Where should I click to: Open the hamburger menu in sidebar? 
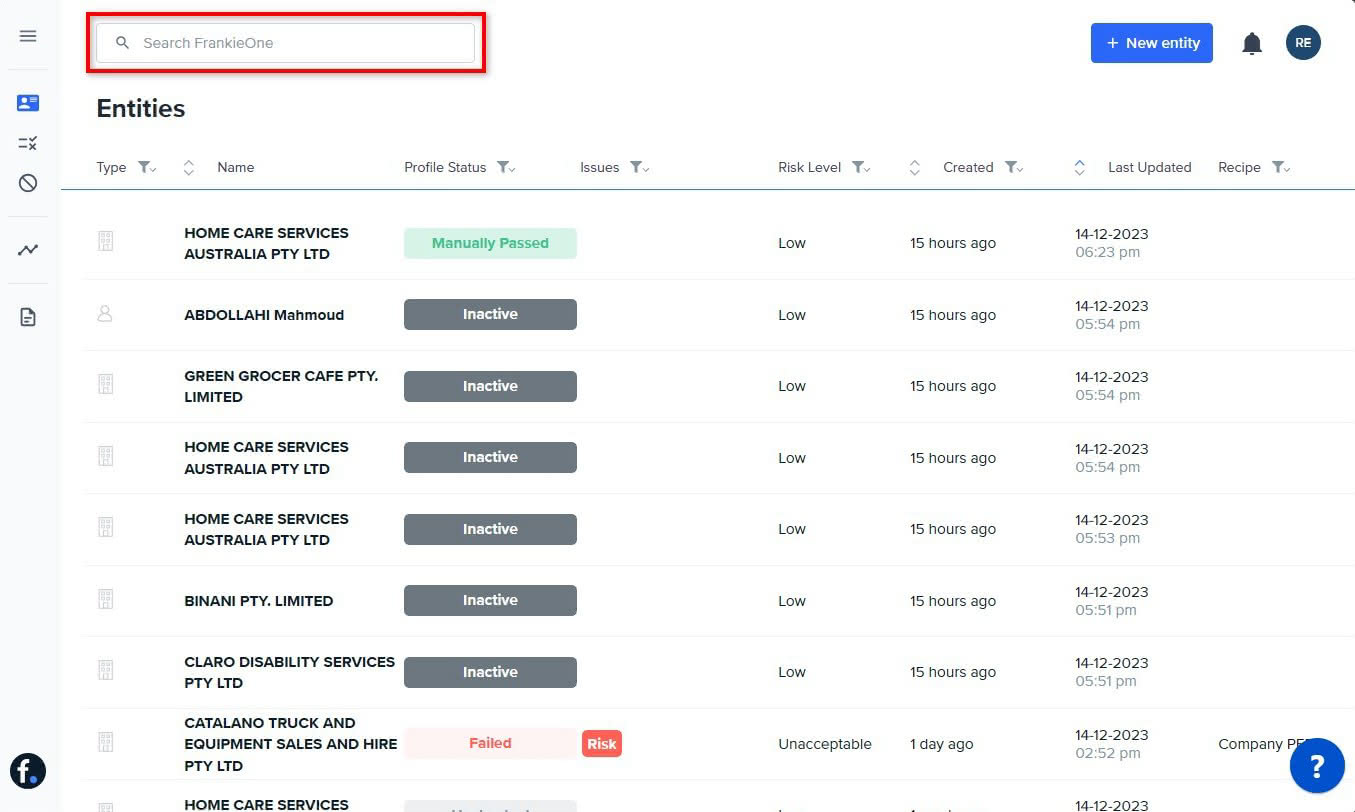point(28,36)
